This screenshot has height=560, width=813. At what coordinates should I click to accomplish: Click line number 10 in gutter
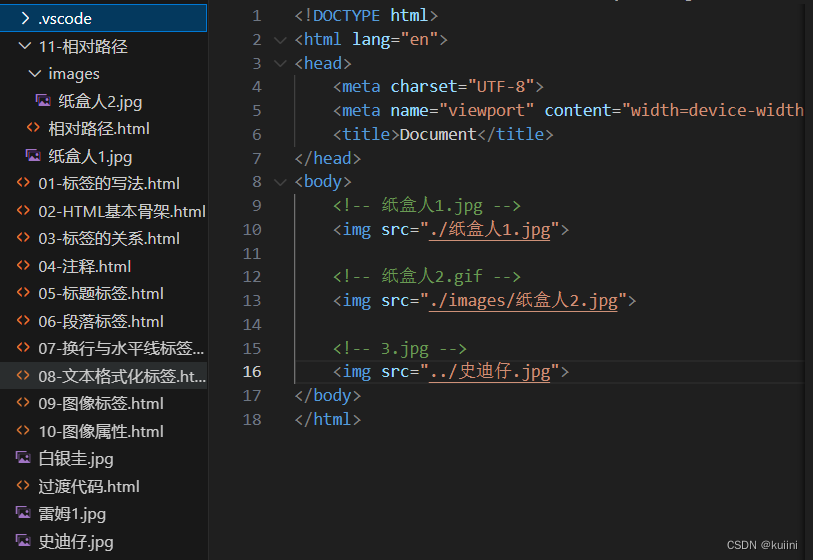tap(252, 230)
